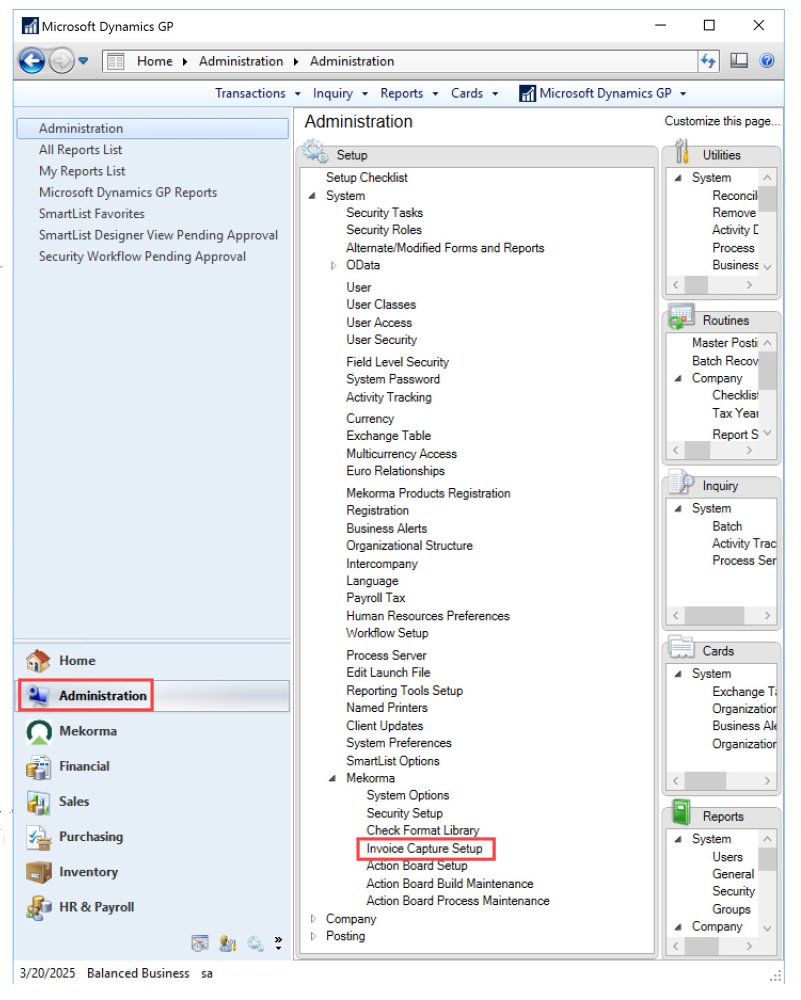Click horizontal scrollbar thumb in Utilities panel
The width and height of the screenshot is (801, 1000).
pyautogui.click(x=696, y=284)
